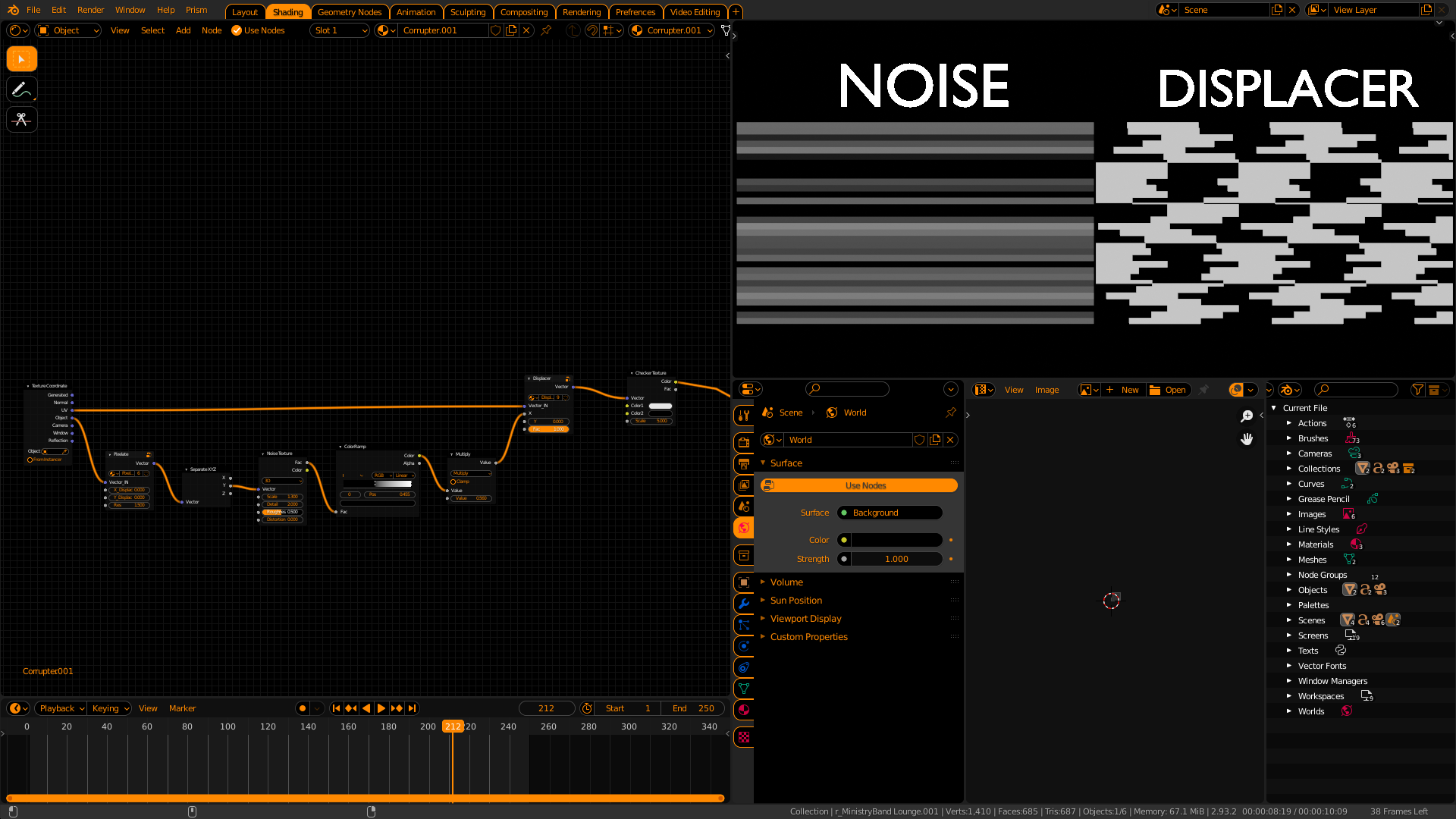Toggle Use Preview Range clock icon
1456x819 pixels.
(587, 708)
